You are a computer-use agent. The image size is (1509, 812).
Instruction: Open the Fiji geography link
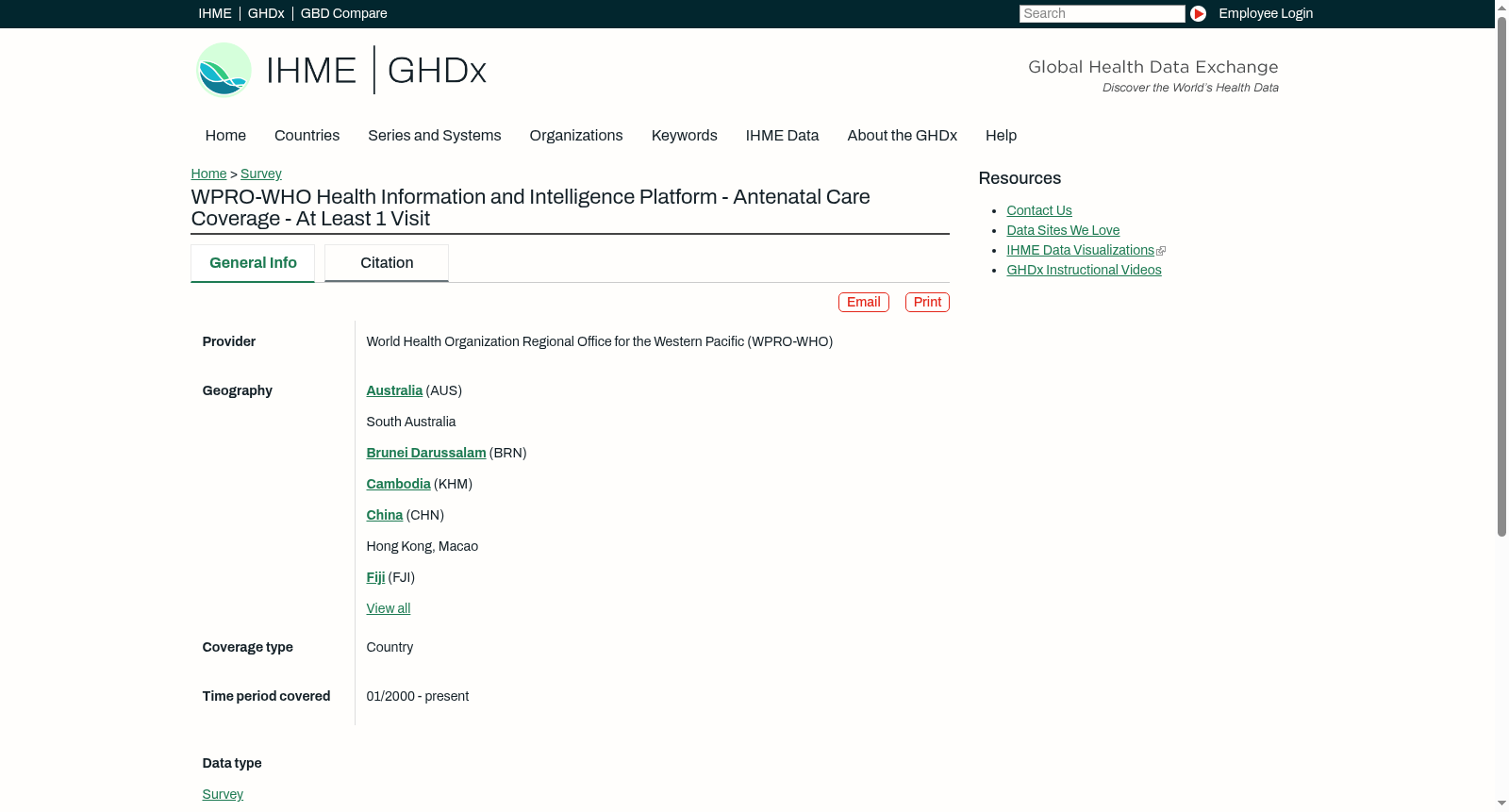tap(375, 577)
